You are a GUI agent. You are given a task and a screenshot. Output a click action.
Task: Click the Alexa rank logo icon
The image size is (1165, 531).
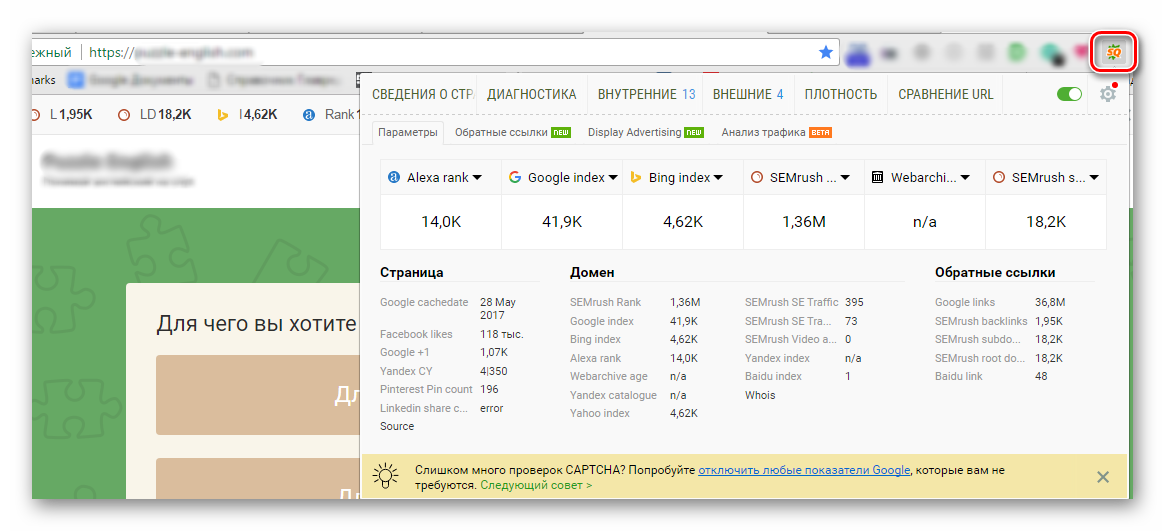[x=394, y=177]
